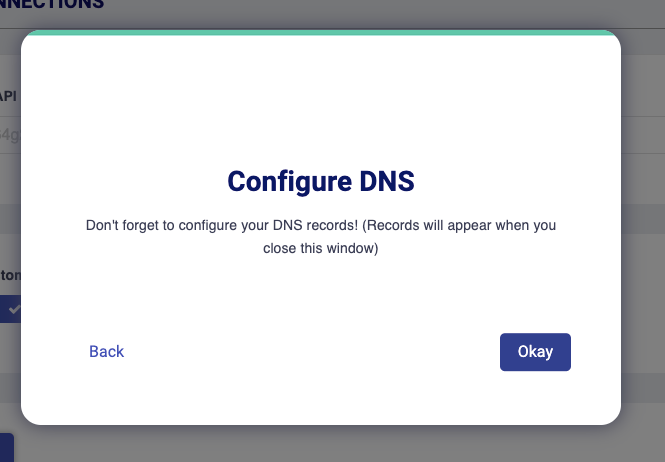The height and width of the screenshot is (462, 665).
Task: Click the white checkmark icon behind the dialog
Action: 15,309
